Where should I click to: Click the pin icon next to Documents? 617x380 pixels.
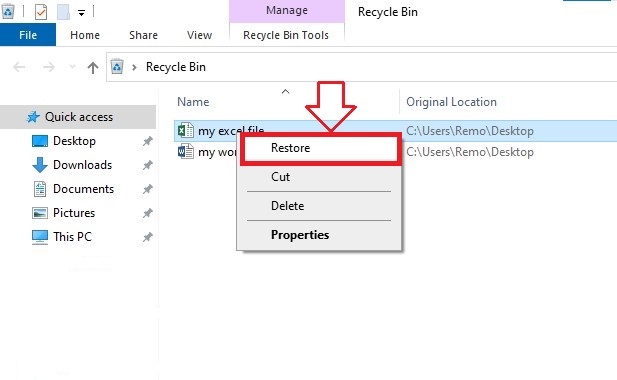click(x=148, y=189)
